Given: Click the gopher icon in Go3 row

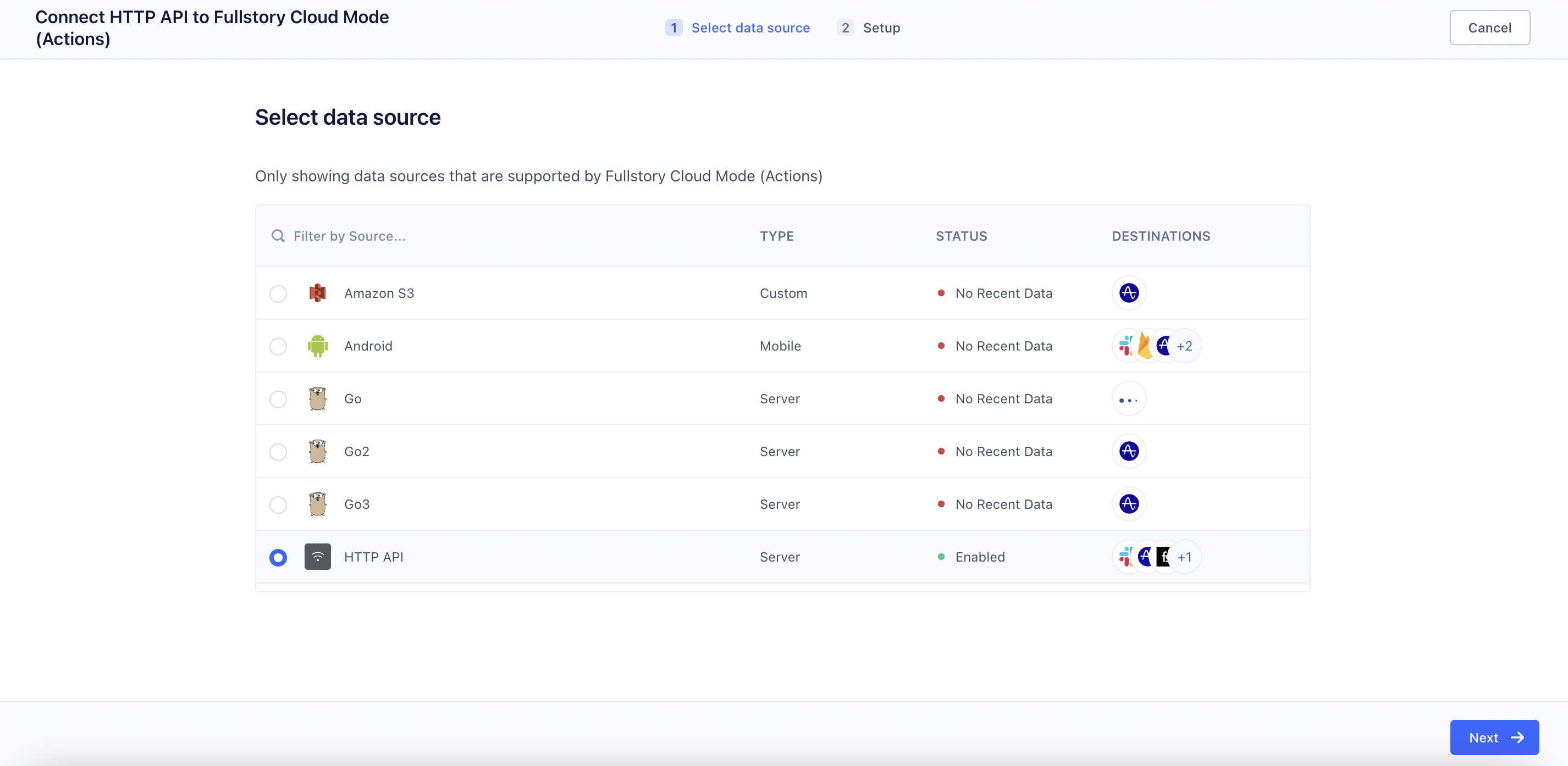Looking at the screenshot, I should [x=318, y=504].
